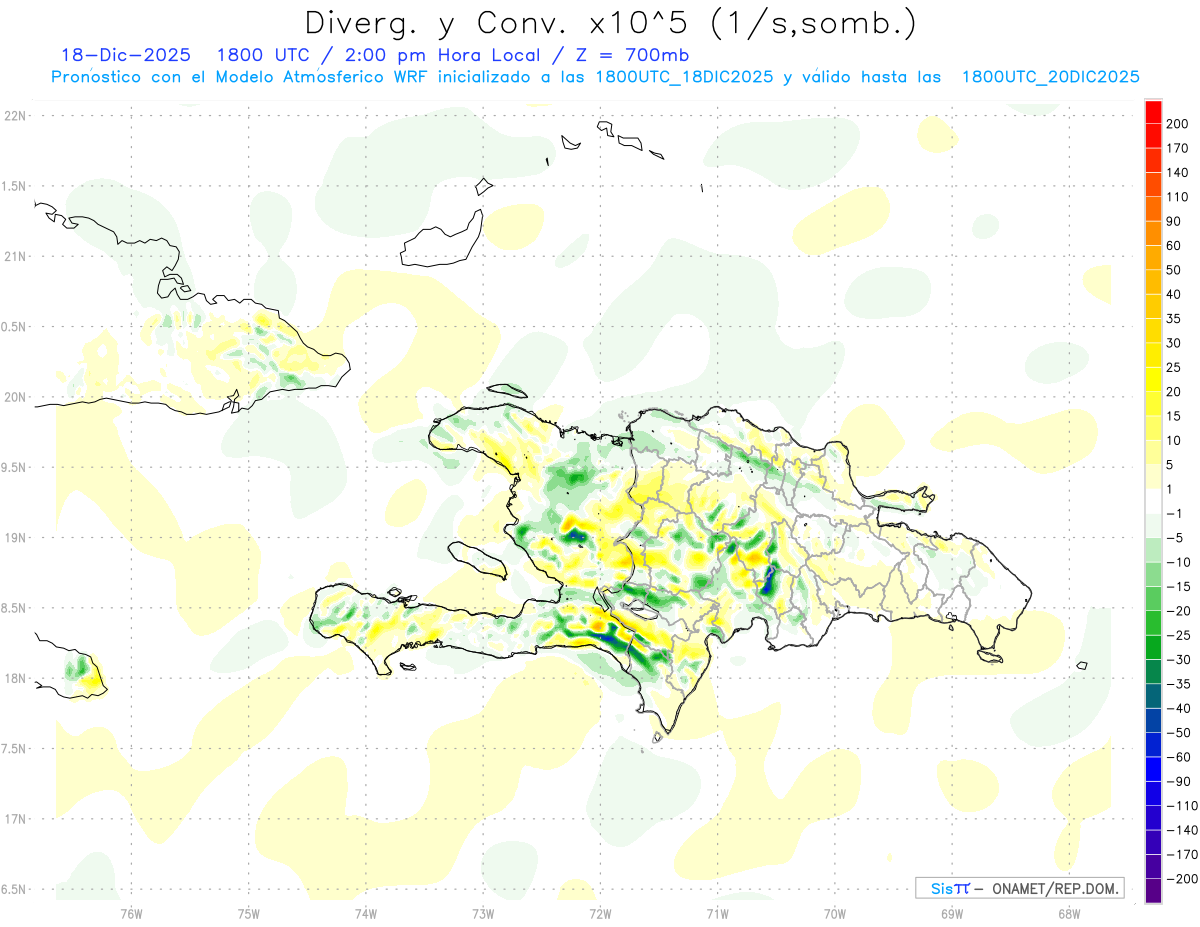Click the colorbar value '200' at top
The image size is (1200, 927).
[1177, 124]
